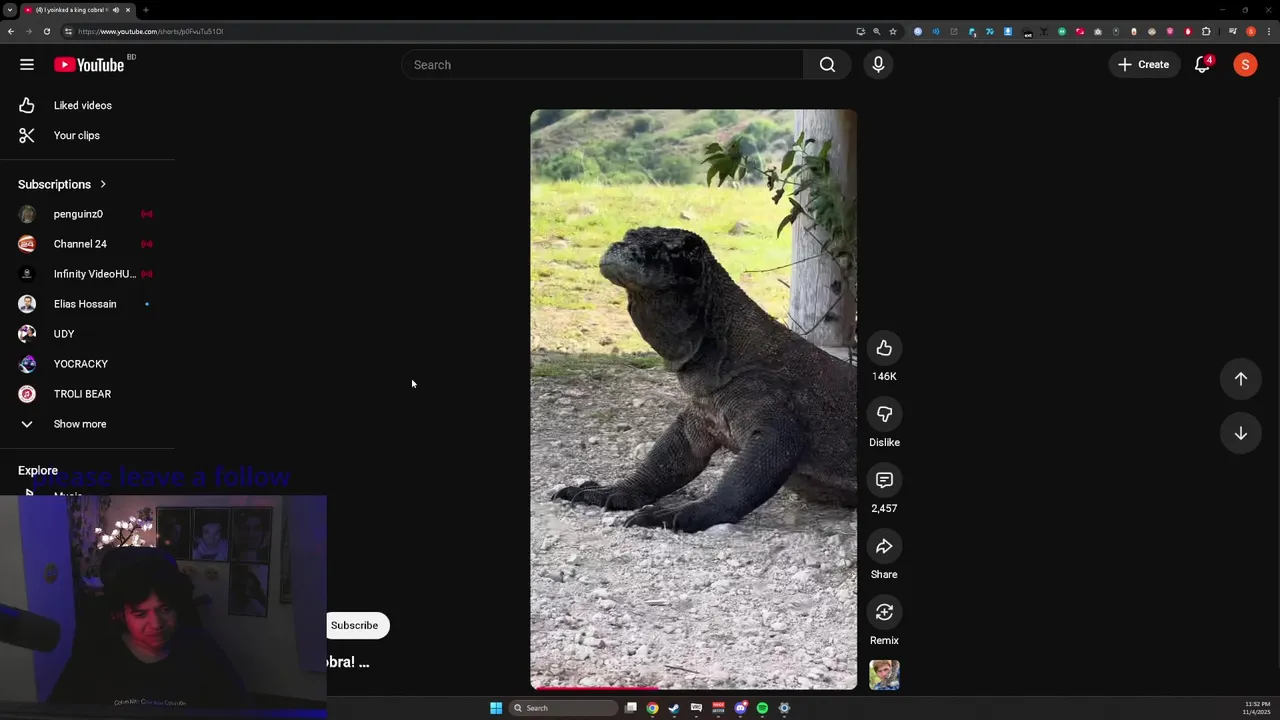Viewport: 1280px width, 720px height.
Task: Click the search magnifier button
Action: click(827, 65)
